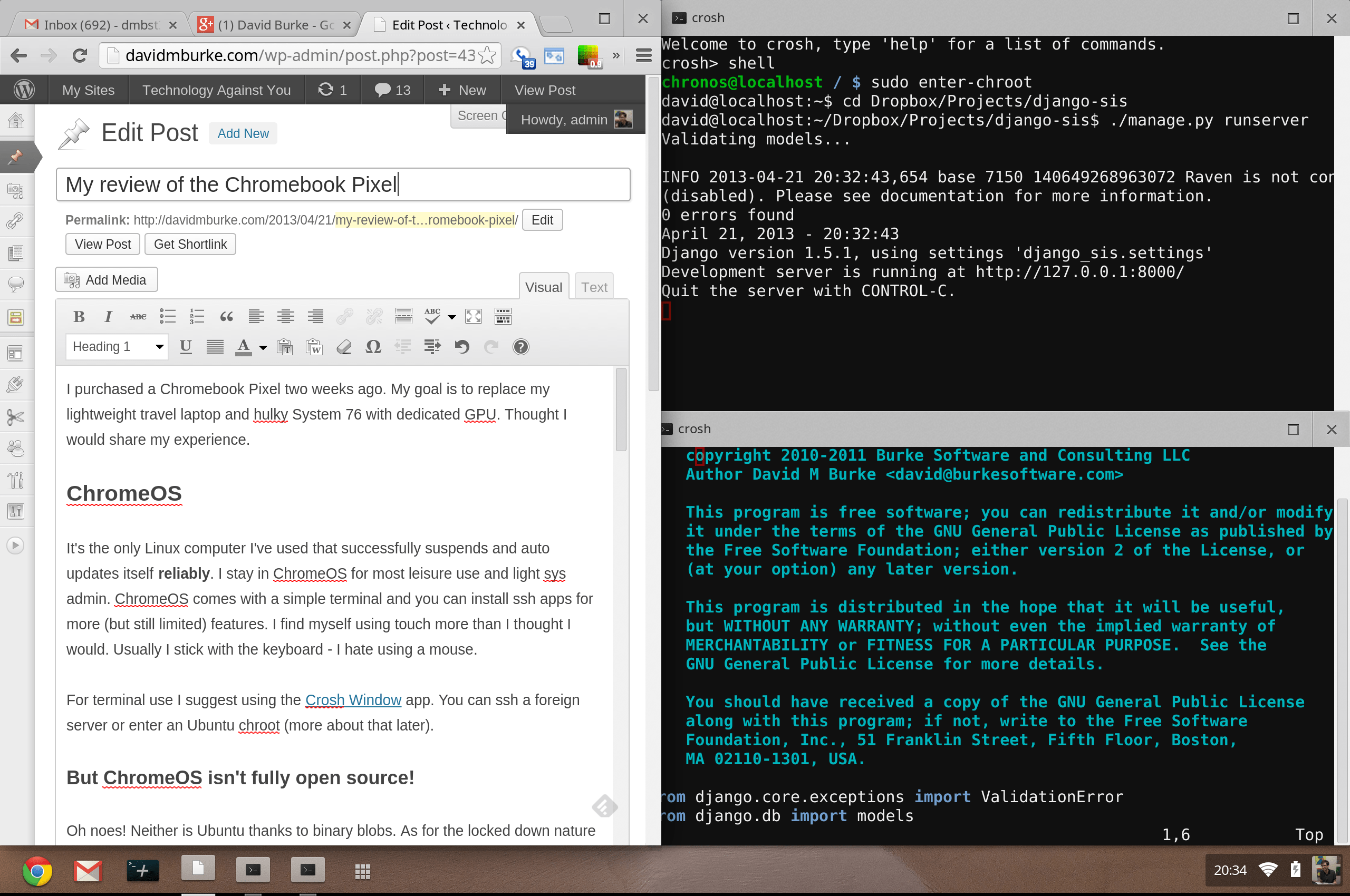The height and width of the screenshot is (896, 1350).
Task: Click inside the post title field
Action: coord(342,184)
